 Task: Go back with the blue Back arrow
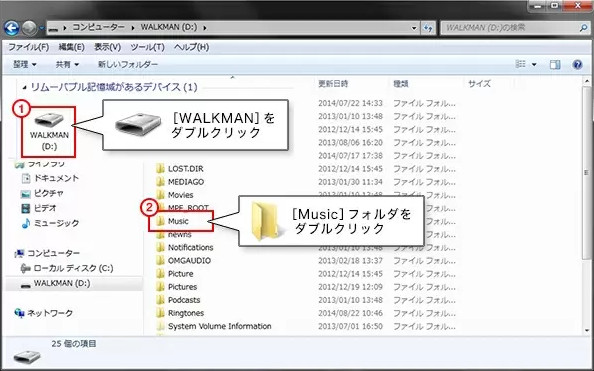click(x=11, y=28)
